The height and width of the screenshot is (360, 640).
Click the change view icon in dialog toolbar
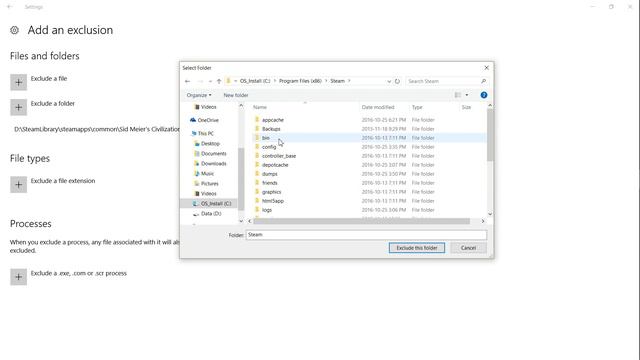point(458,95)
